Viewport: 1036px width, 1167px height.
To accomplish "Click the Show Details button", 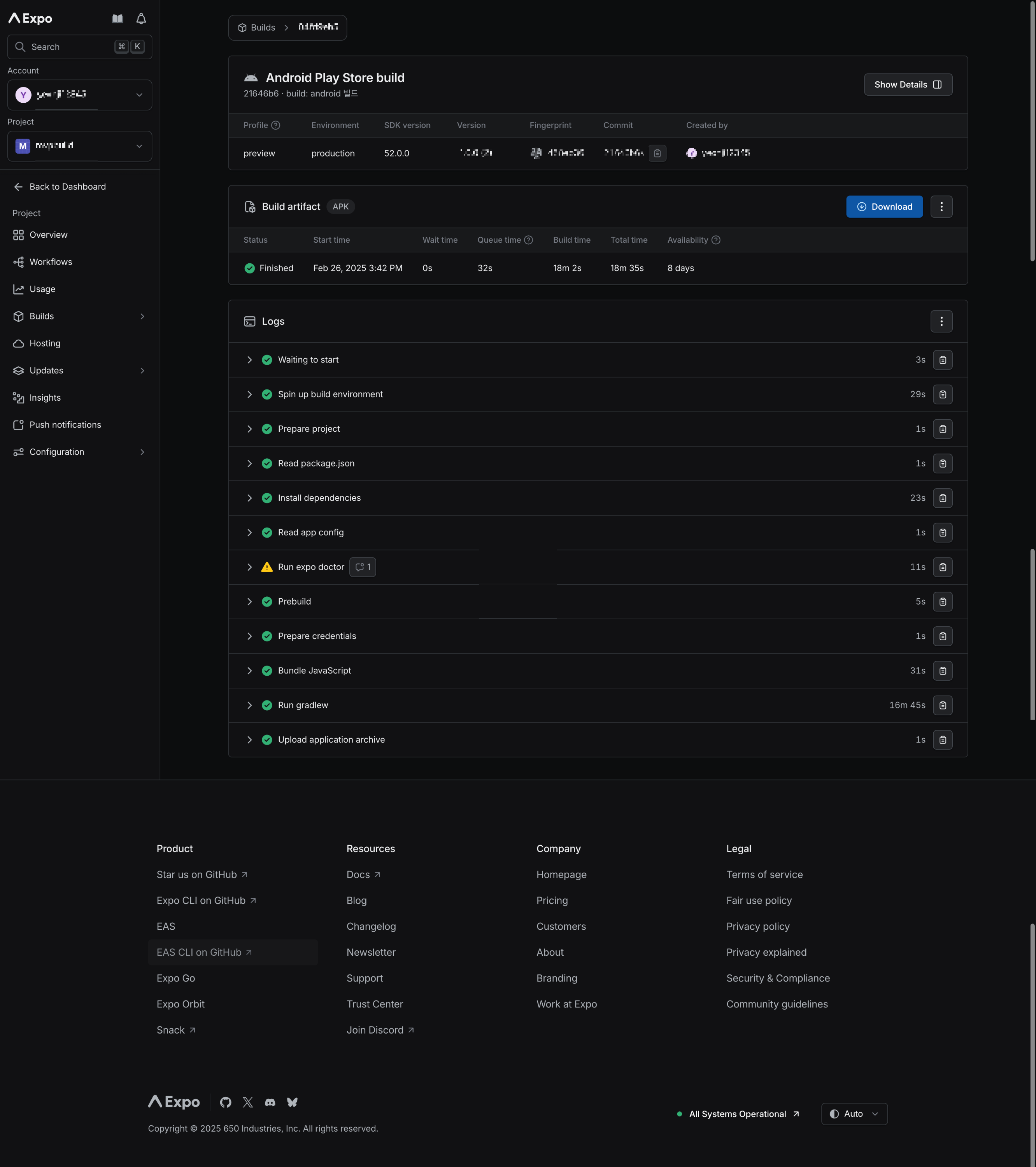I will [908, 84].
